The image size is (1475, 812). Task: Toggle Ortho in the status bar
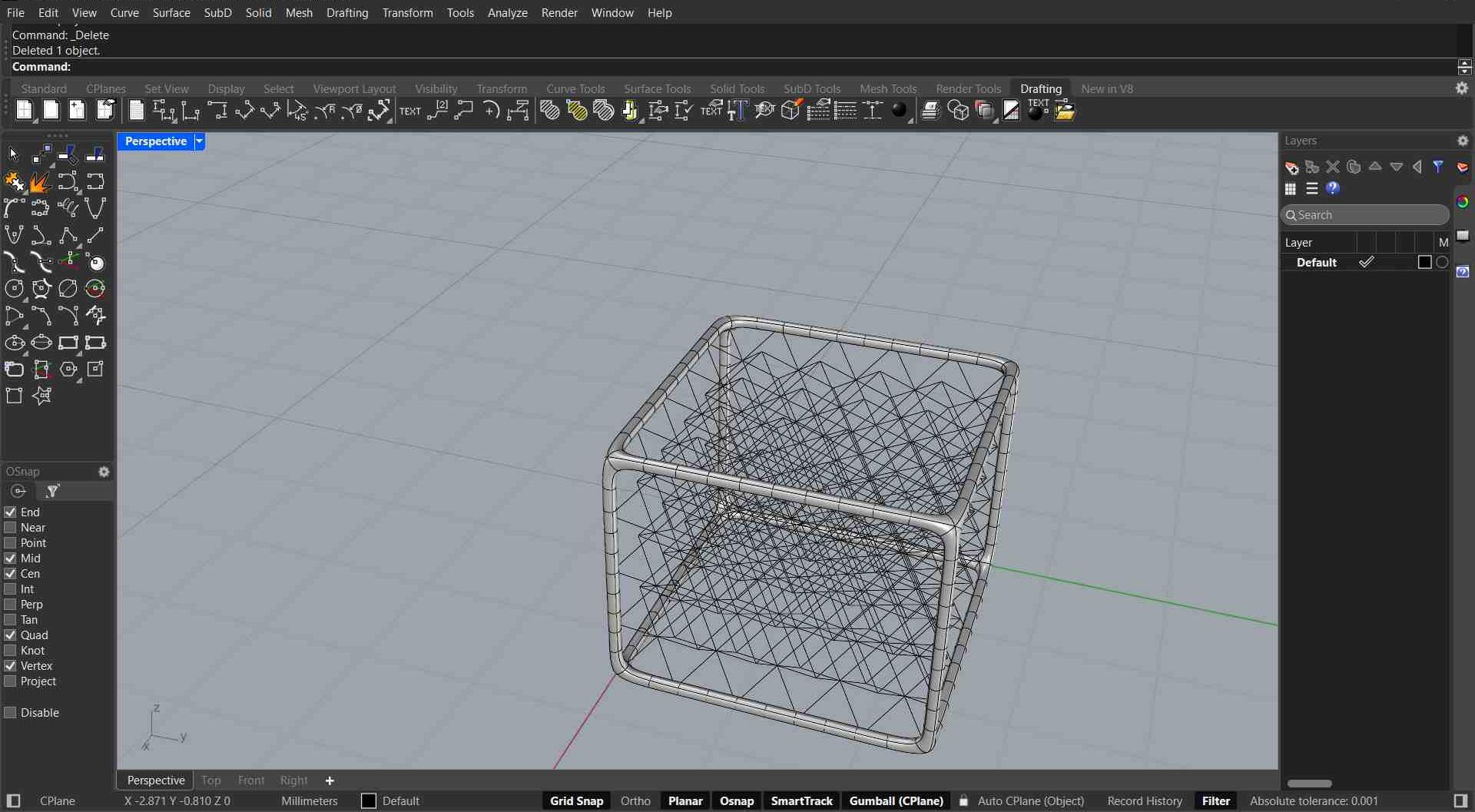[x=635, y=801]
